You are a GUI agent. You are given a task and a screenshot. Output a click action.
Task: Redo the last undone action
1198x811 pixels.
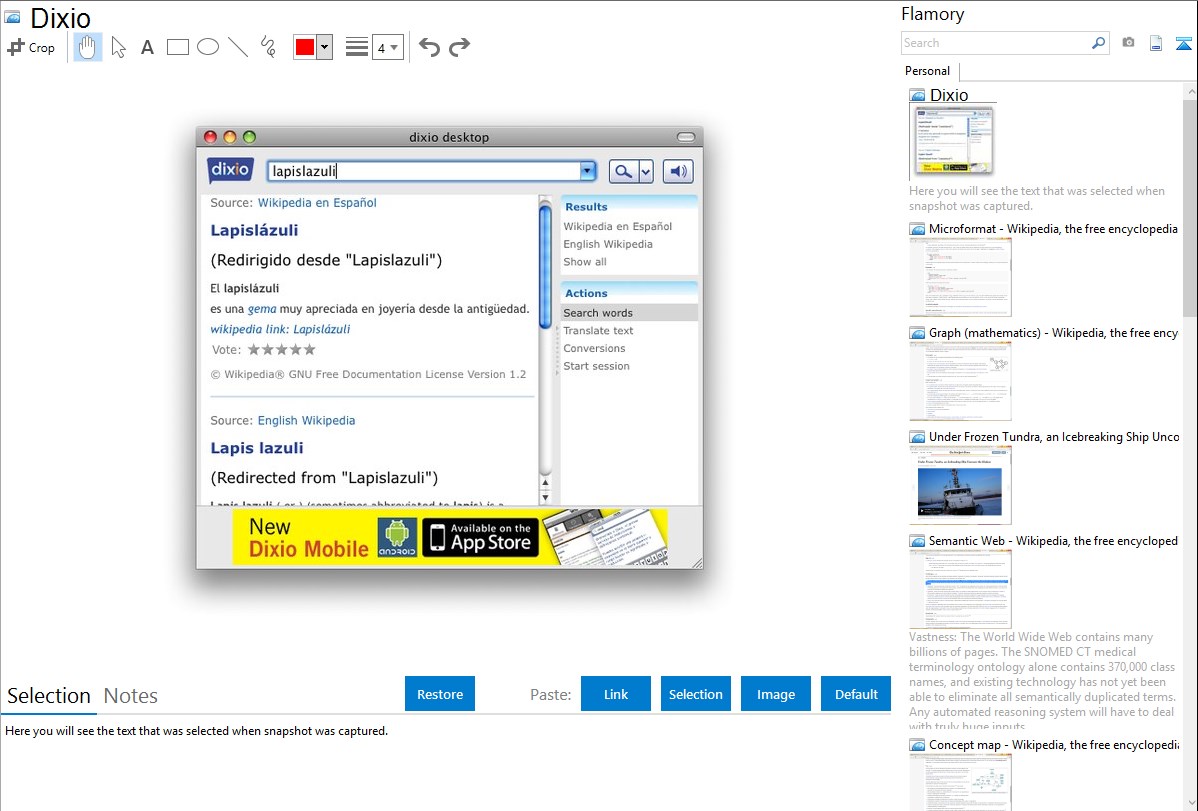[459, 47]
